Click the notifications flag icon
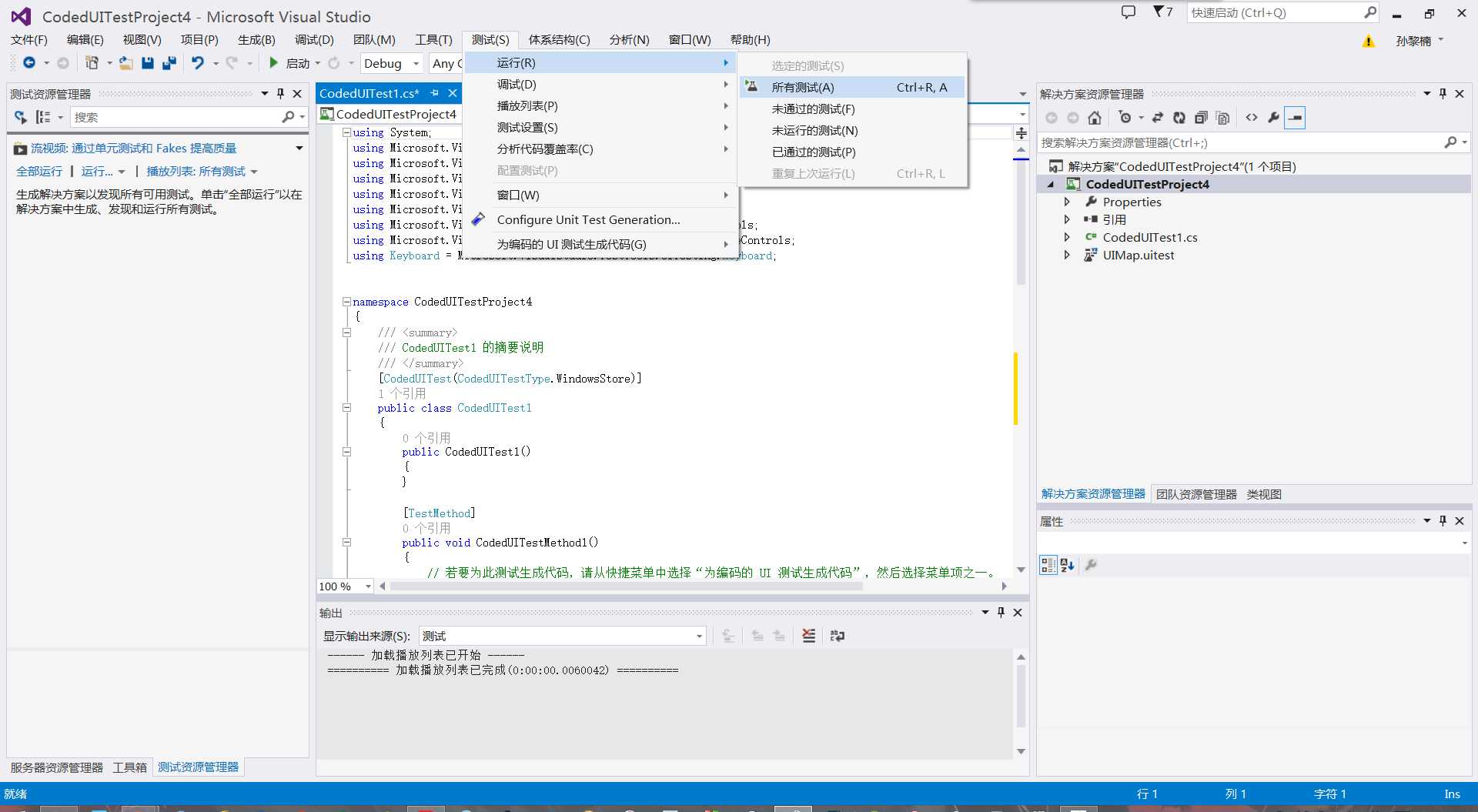The width and height of the screenshot is (1478, 812). coord(1159,12)
